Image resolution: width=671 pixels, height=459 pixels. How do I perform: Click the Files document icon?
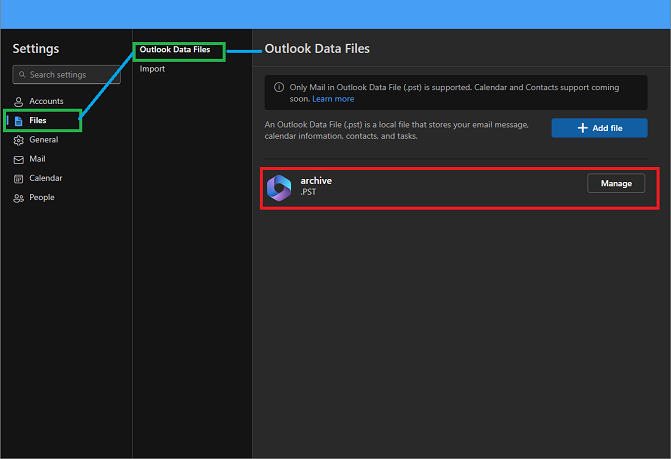tap(18, 121)
